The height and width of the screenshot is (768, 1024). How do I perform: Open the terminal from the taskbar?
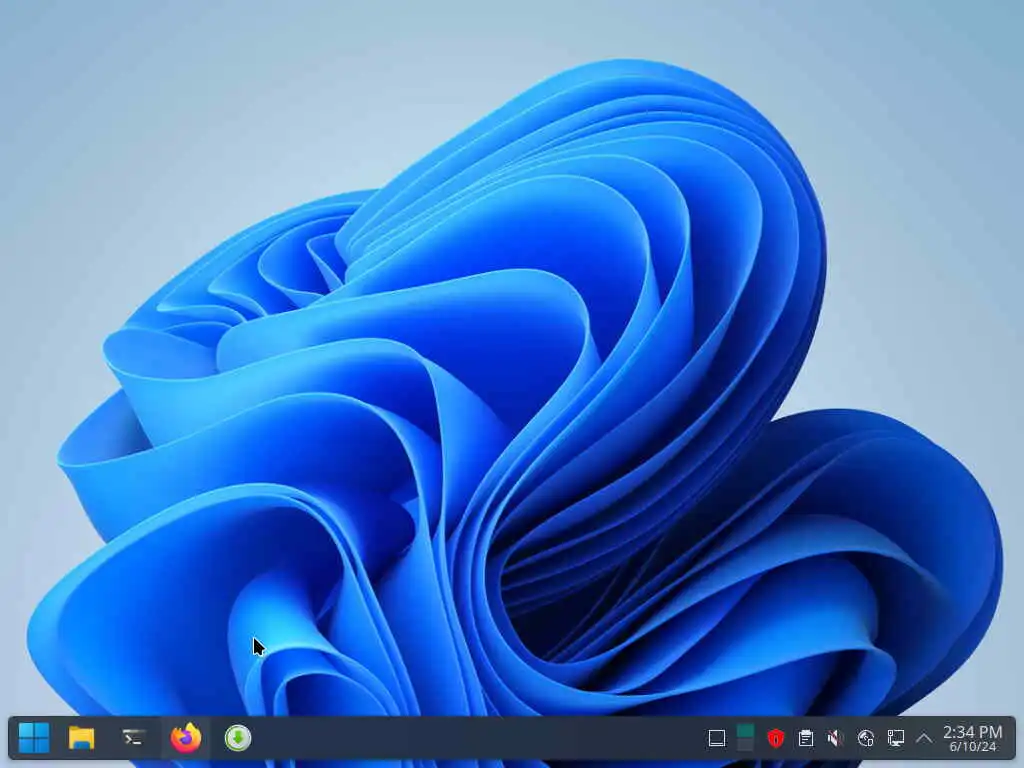tap(134, 738)
